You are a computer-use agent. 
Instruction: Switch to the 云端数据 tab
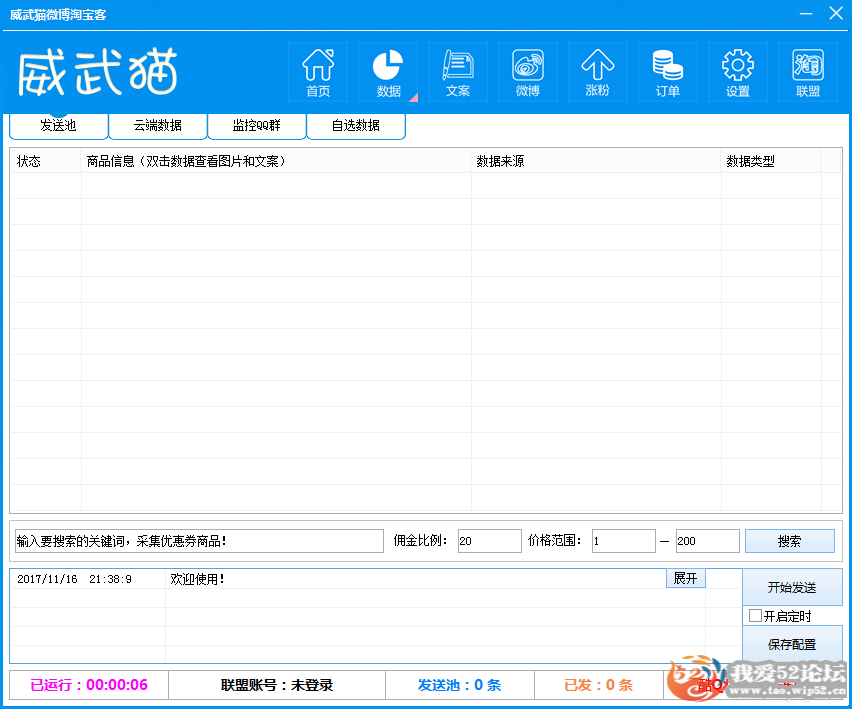tap(158, 126)
